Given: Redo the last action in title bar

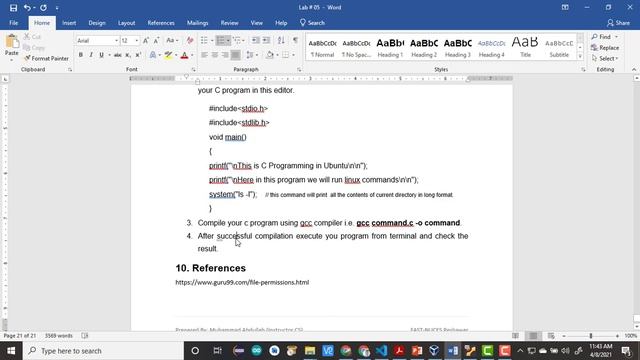Looking at the screenshot, I should tap(43, 7).
